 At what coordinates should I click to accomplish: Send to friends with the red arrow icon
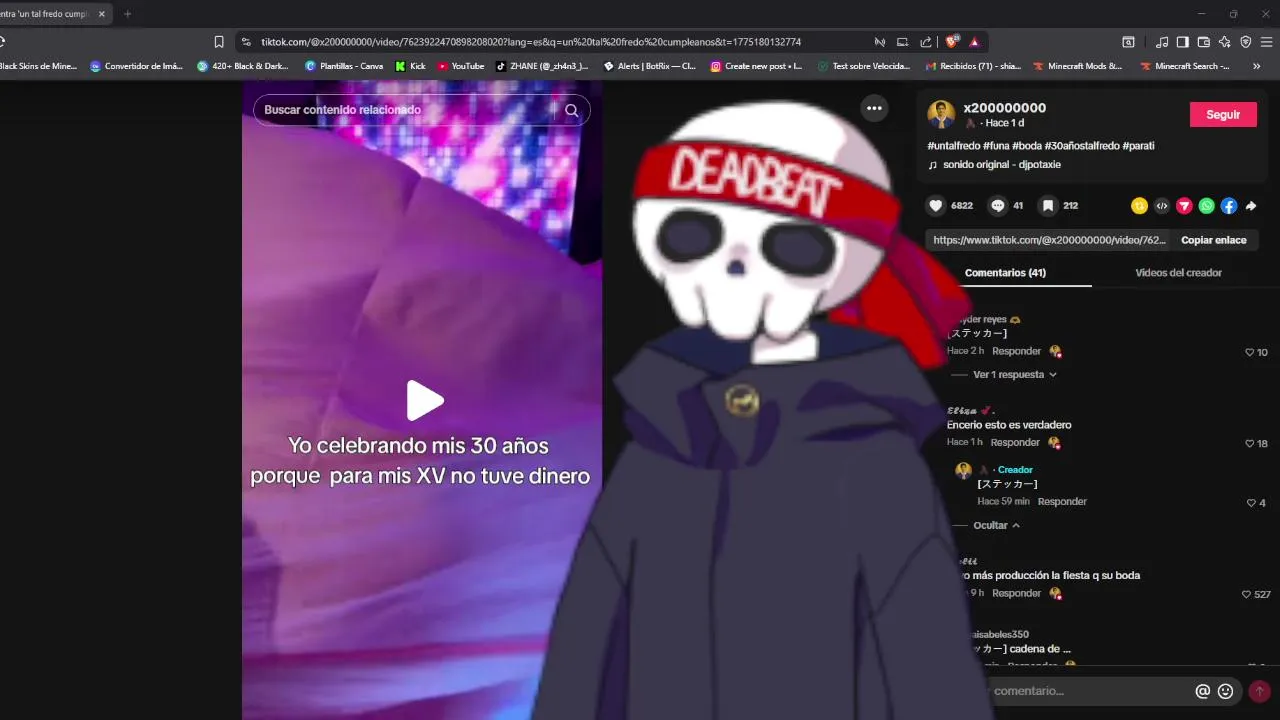point(1184,206)
